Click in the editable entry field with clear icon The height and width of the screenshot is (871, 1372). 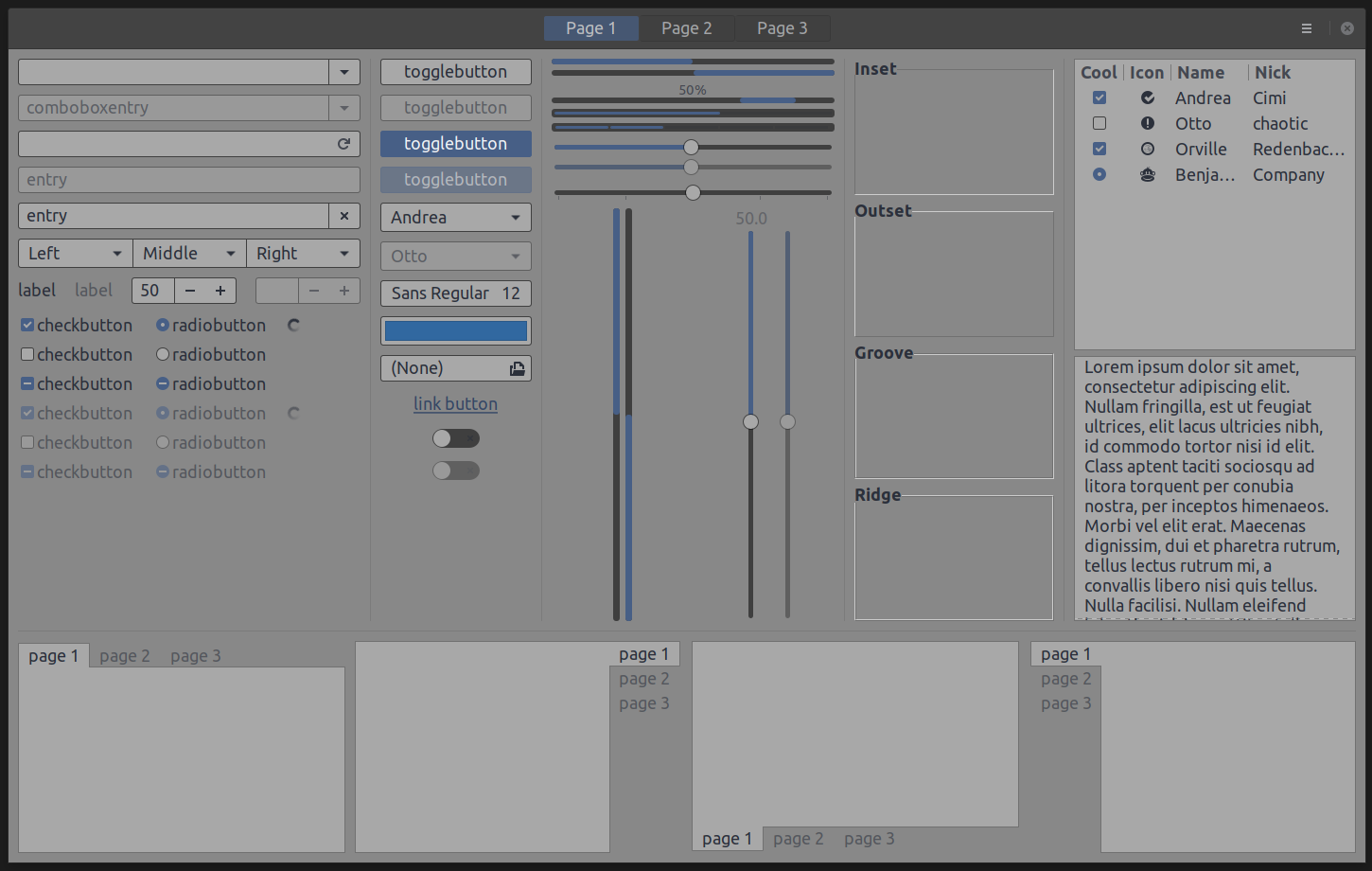(x=174, y=216)
